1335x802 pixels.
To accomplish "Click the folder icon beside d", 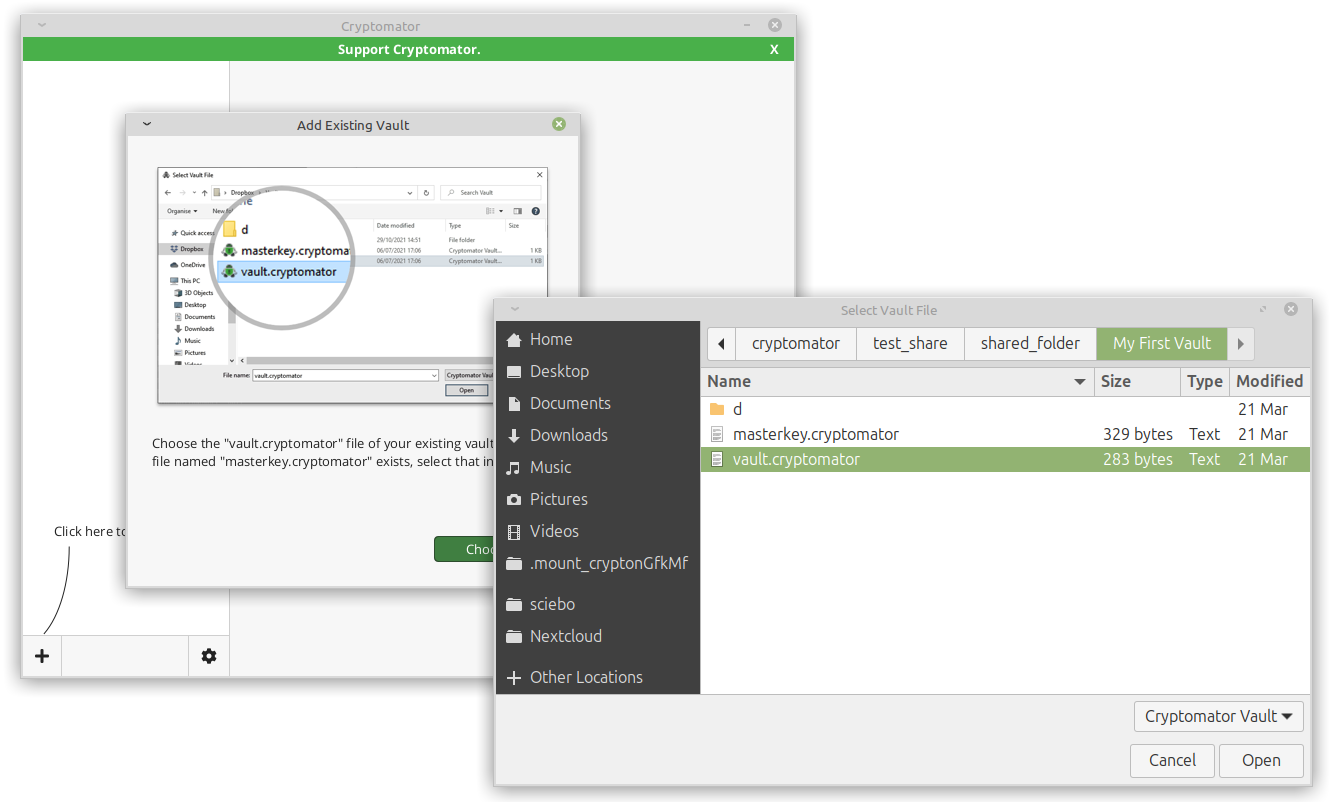I will [716, 409].
